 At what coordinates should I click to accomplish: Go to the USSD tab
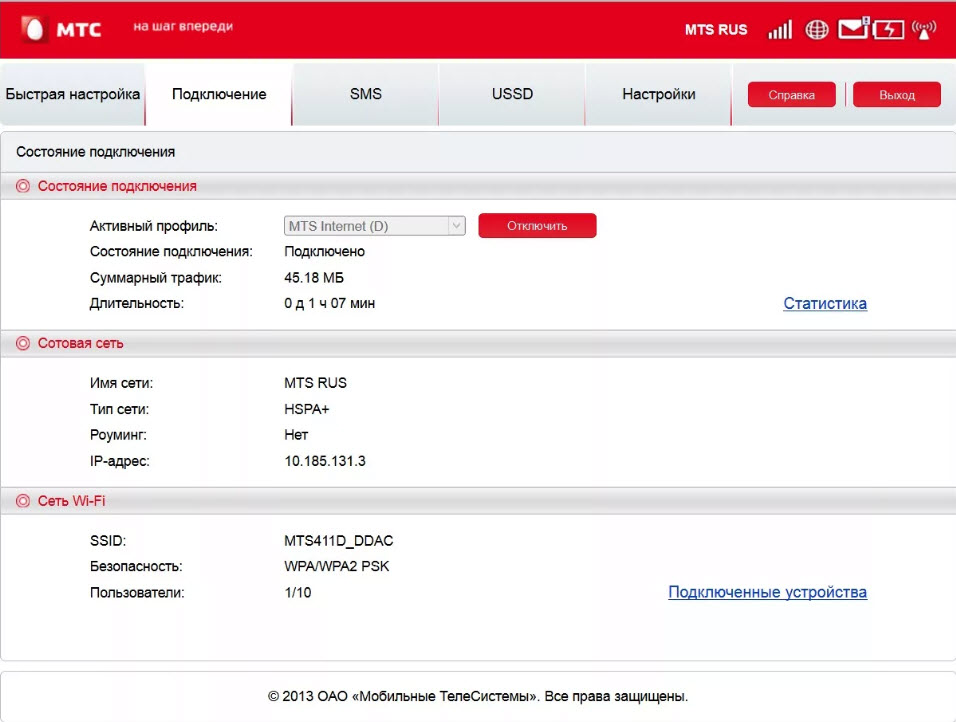[x=512, y=94]
